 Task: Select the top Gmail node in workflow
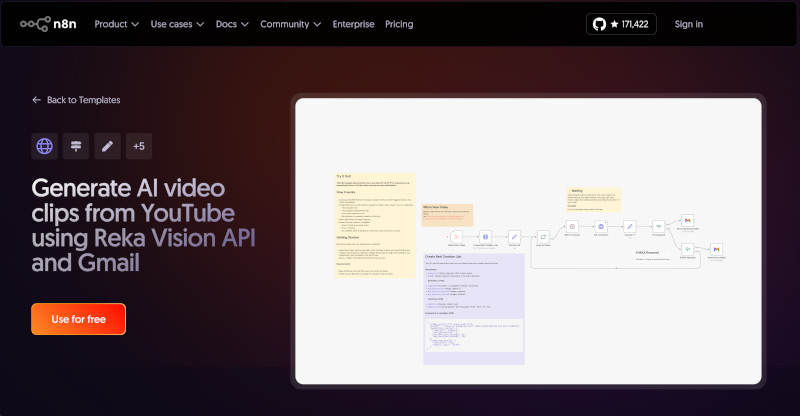click(x=686, y=220)
